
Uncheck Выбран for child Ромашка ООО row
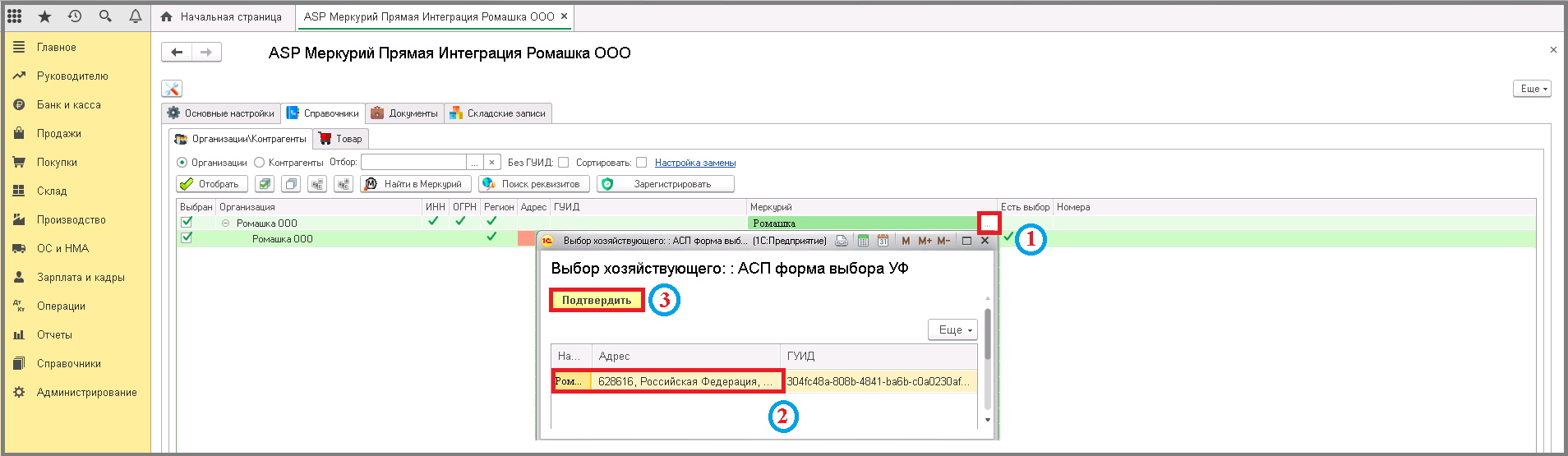coord(187,238)
